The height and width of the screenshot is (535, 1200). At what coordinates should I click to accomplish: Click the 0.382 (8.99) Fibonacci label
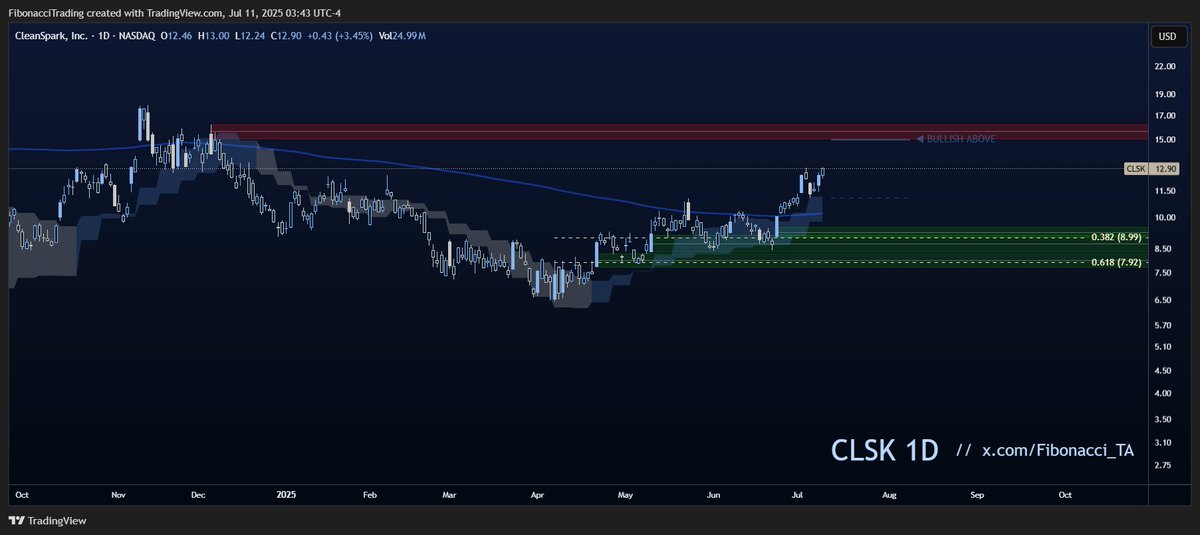(x=1116, y=237)
